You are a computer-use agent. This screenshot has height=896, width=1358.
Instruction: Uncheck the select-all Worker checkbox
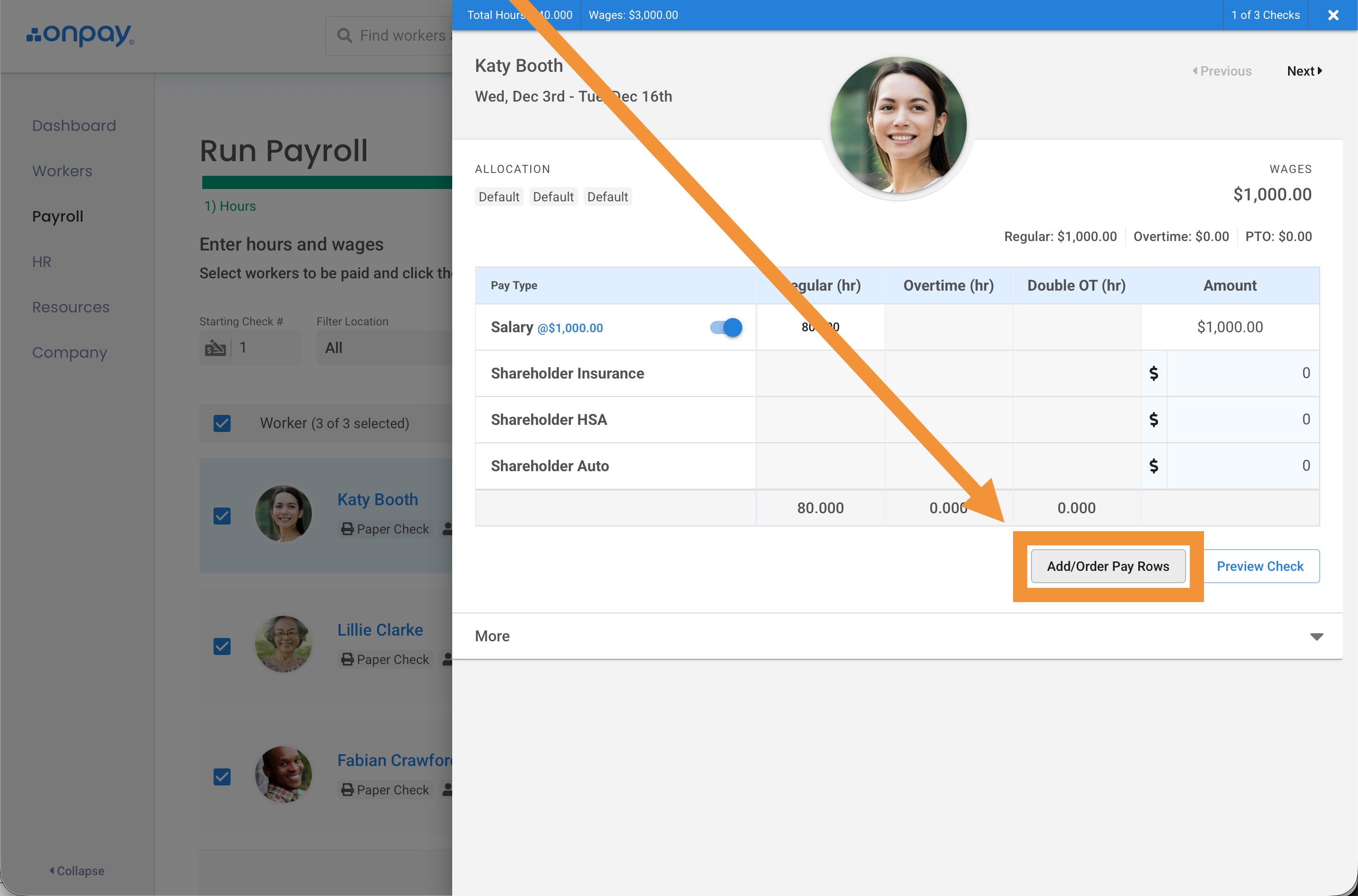[x=222, y=423]
